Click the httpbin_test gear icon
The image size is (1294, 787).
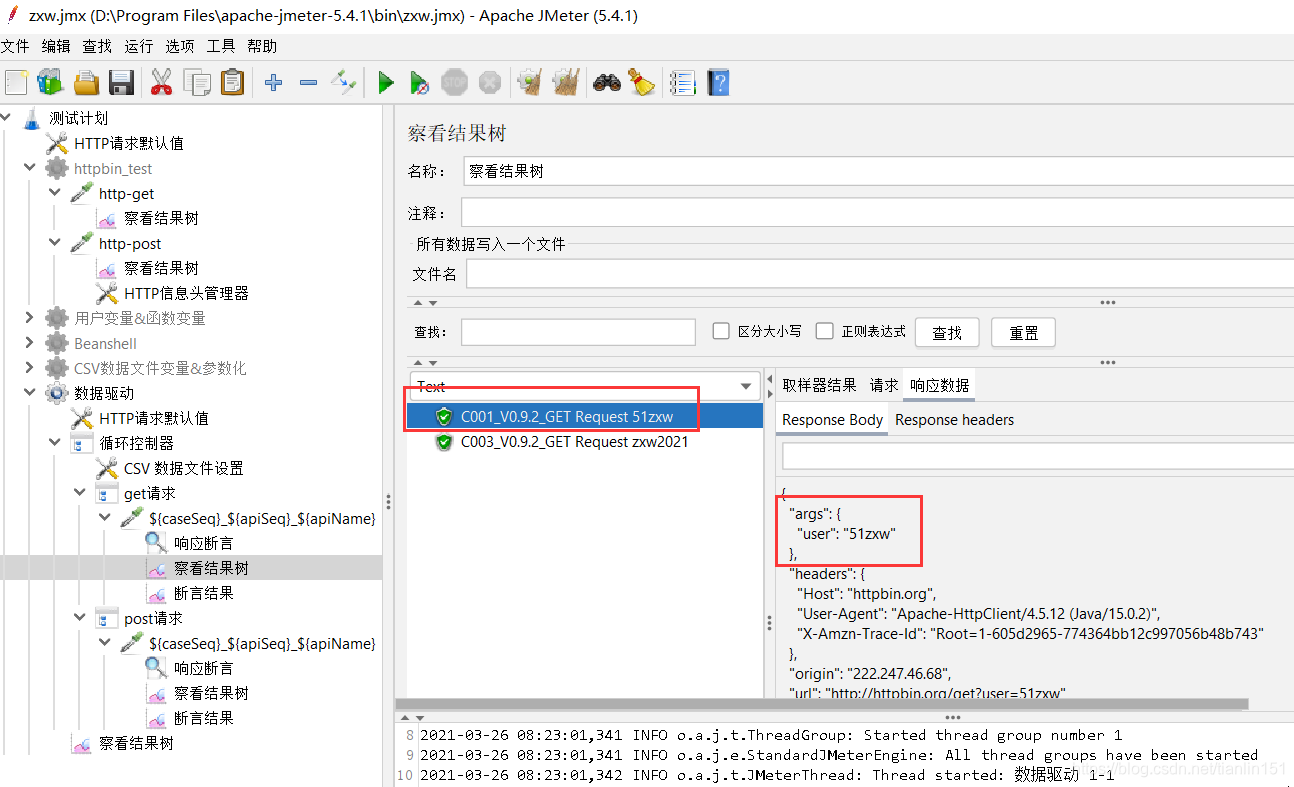pyautogui.click(x=57, y=168)
